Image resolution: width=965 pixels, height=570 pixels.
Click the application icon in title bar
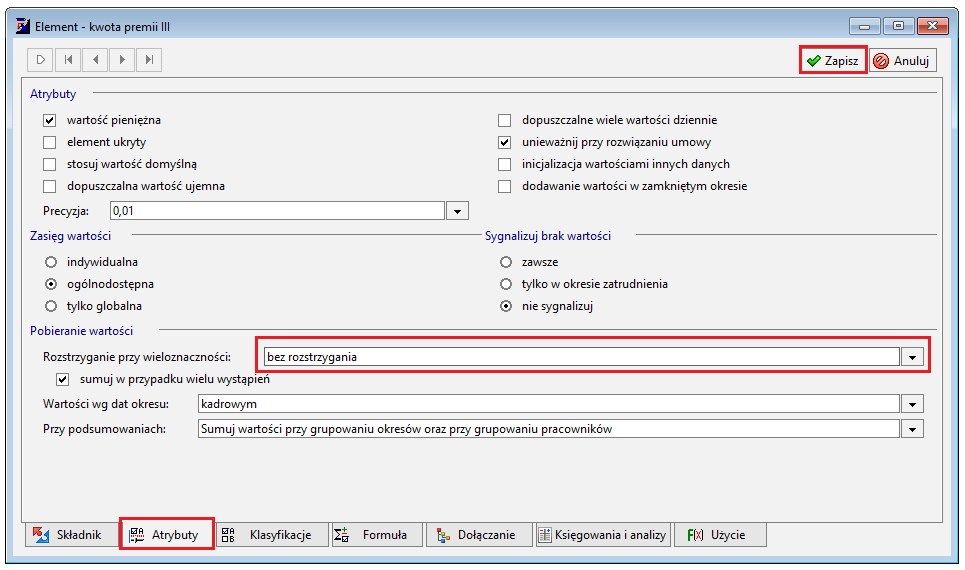[23, 26]
